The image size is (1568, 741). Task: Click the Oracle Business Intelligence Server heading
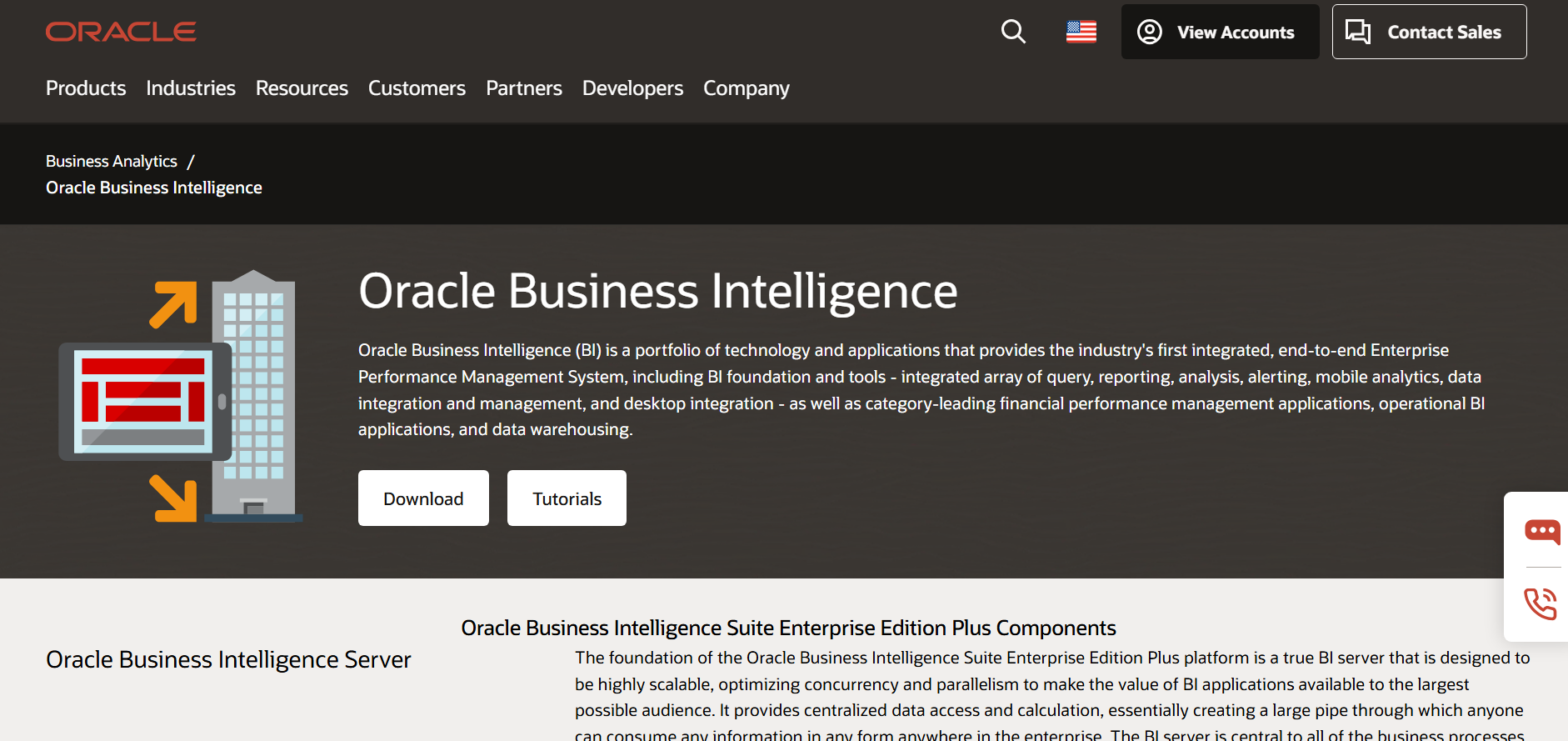tap(228, 659)
